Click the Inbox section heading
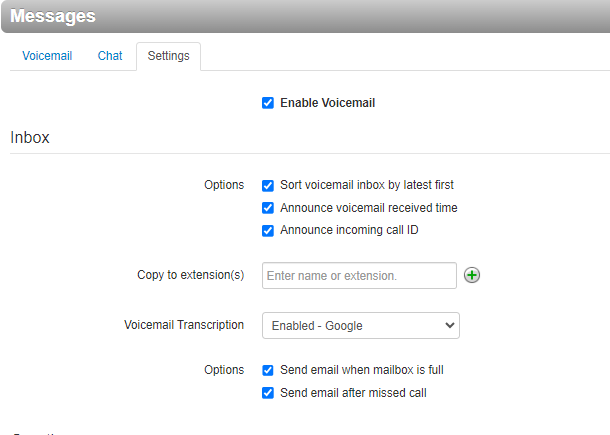 [30, 138]
